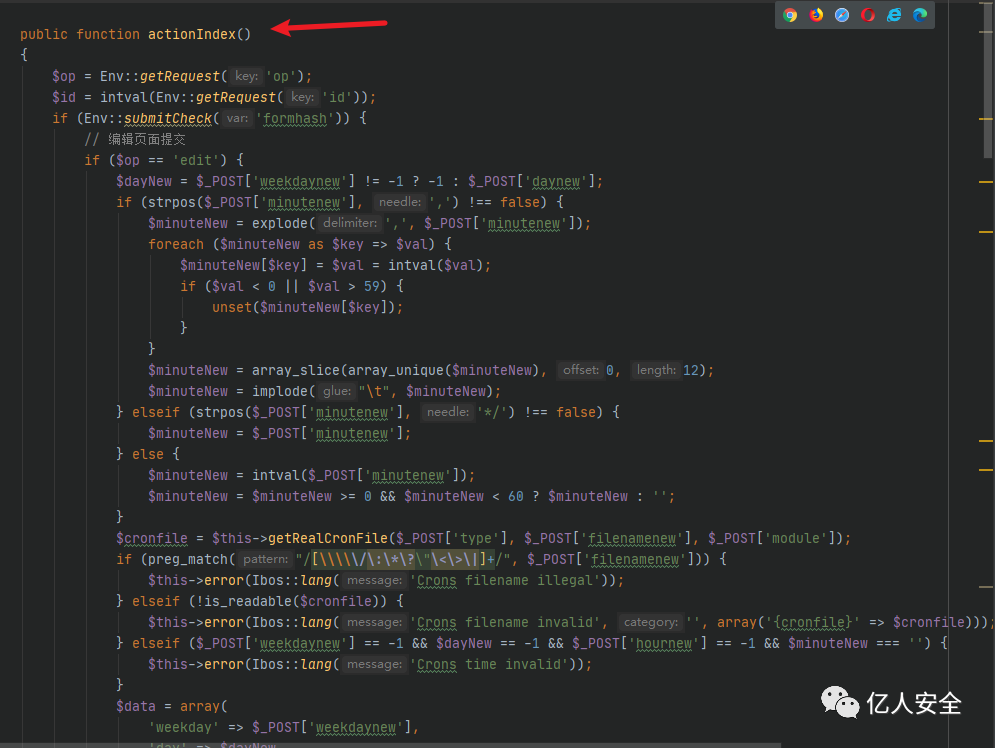Click the unset function call

pos(232,307)
